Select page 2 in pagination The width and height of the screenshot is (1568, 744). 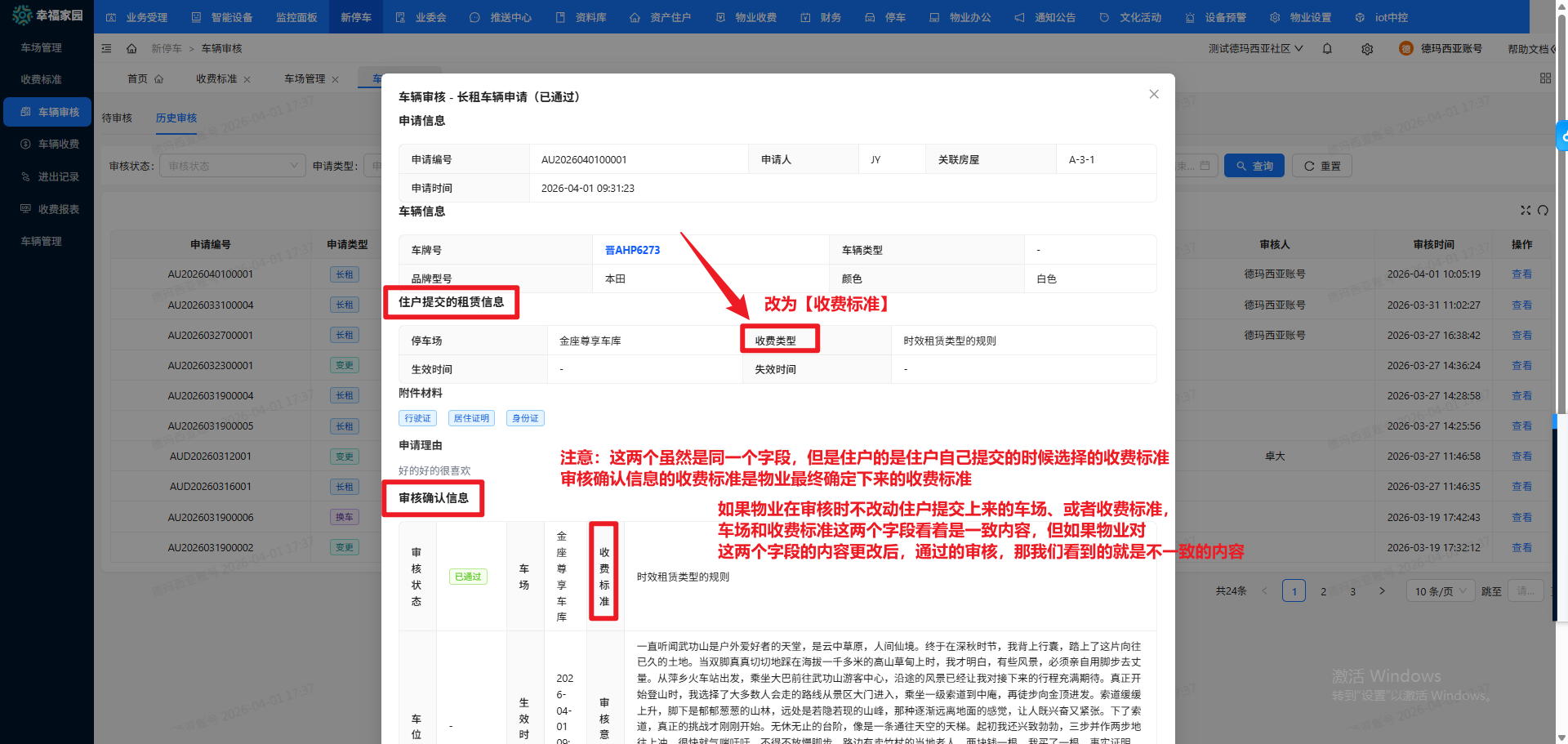[x=1323, y=590]
